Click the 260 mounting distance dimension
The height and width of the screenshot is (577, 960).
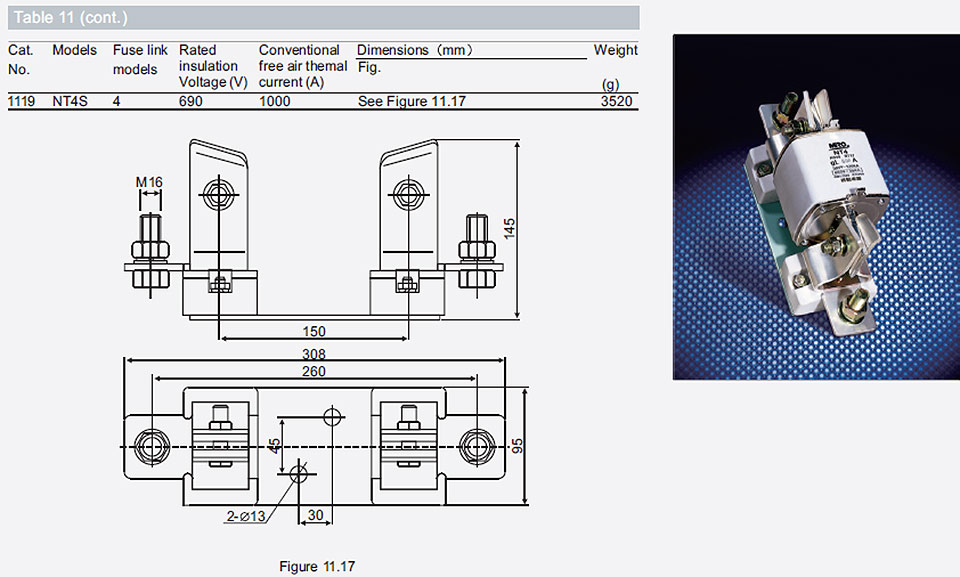[313, 371]
